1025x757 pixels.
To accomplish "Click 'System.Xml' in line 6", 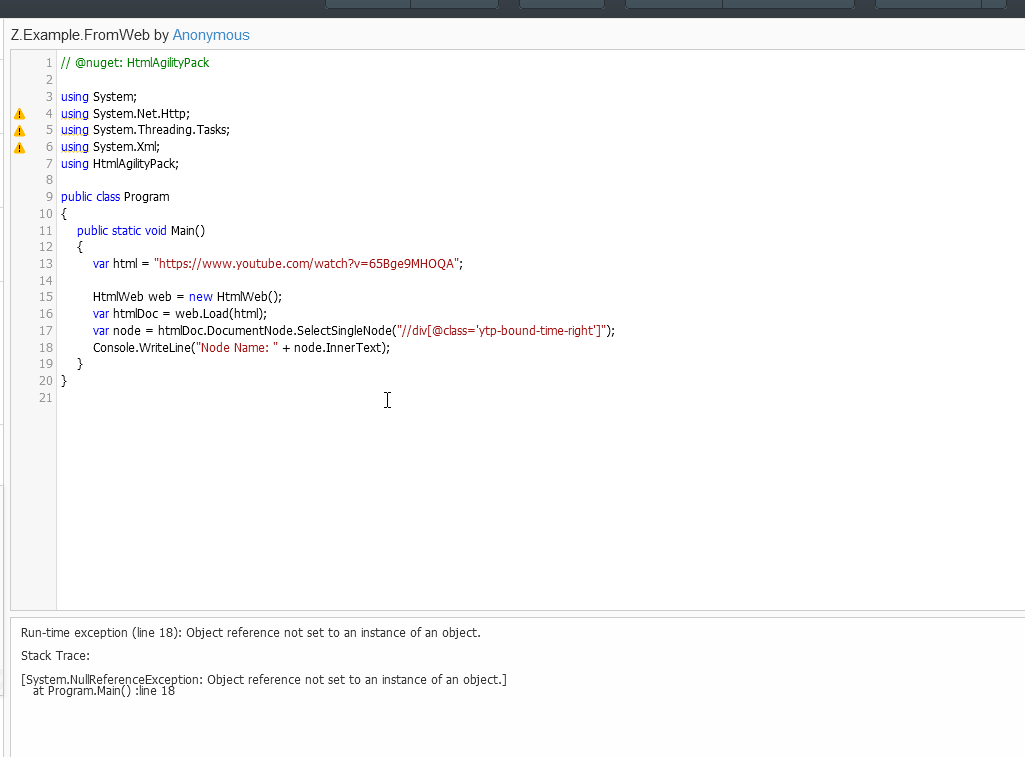I will point(124,147).
